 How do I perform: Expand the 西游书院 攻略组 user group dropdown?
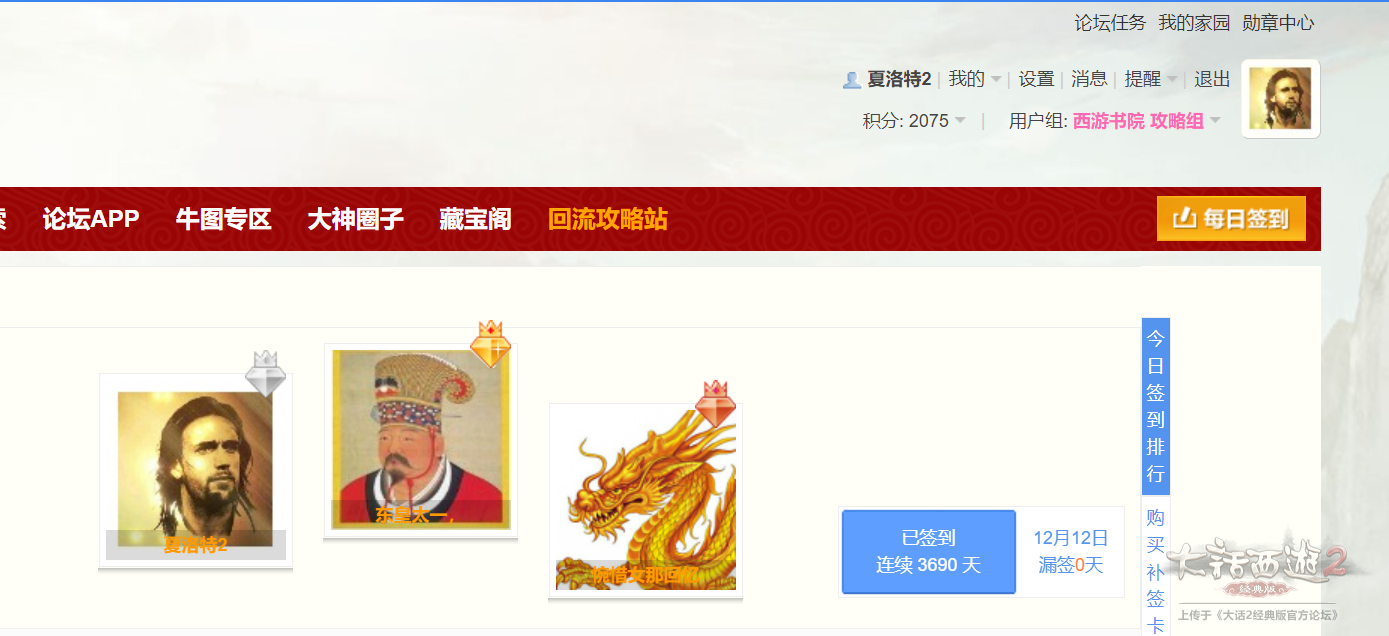coord(1147,121)
